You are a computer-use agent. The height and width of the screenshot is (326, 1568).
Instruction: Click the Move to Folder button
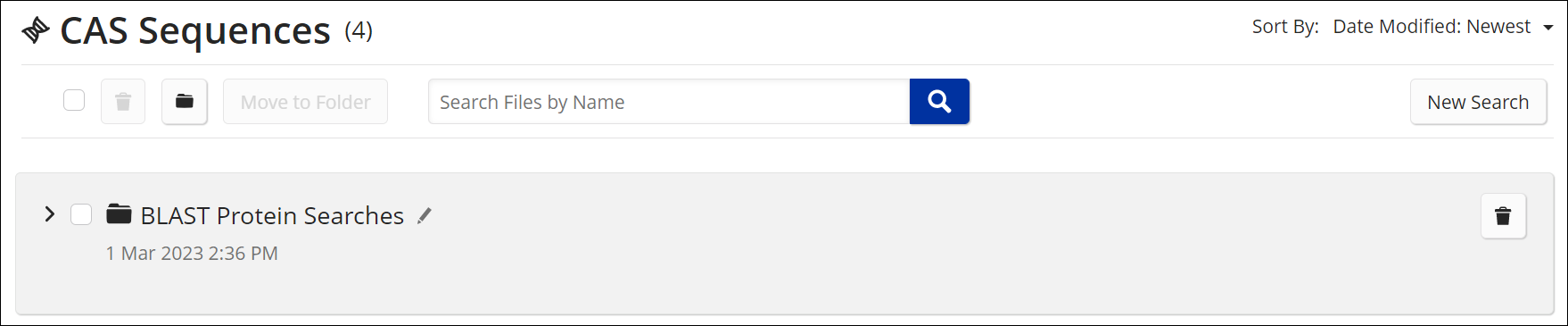[305, 102]
